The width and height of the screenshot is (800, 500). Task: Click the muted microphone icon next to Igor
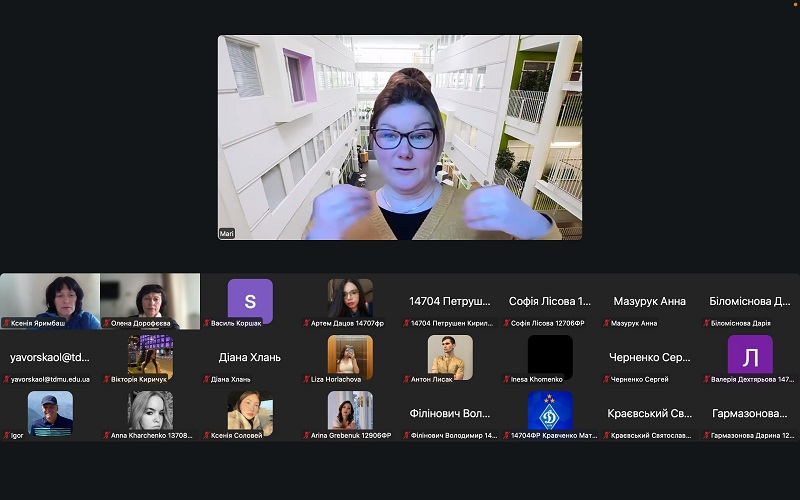[x=6, y=435]
